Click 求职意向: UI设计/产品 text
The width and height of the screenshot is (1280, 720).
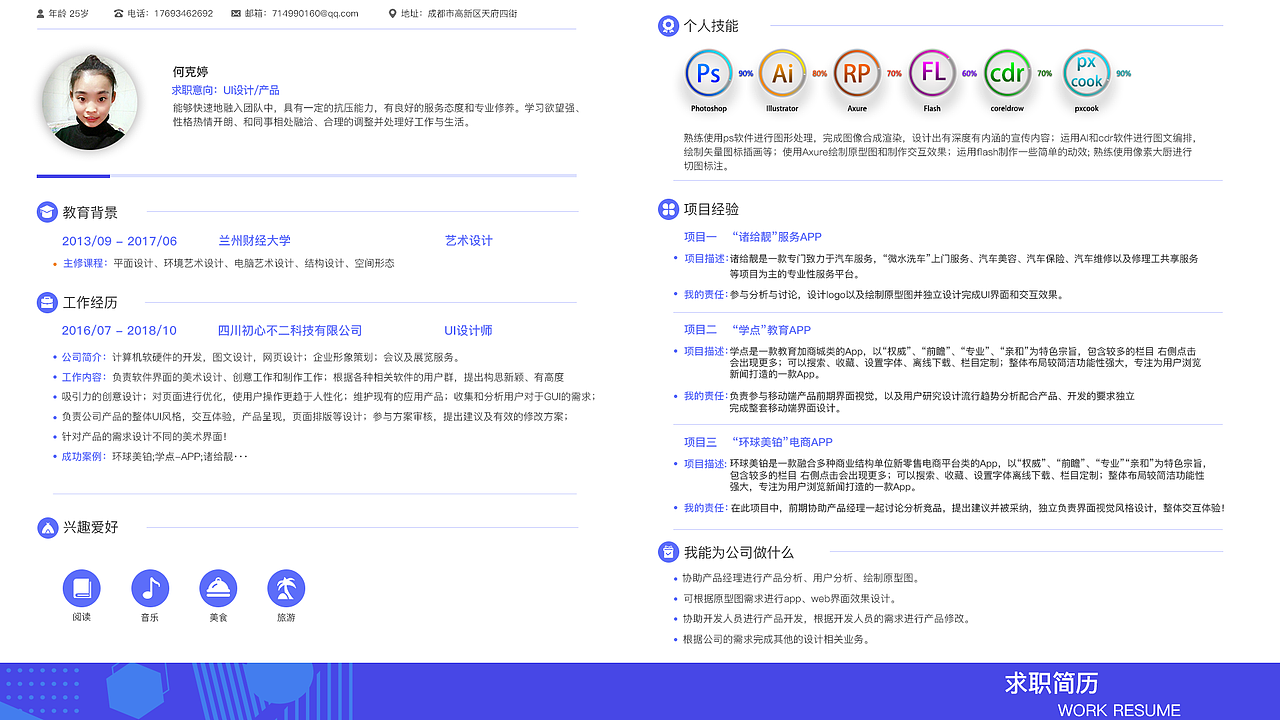pyautogui.click(x=226, y=90)
